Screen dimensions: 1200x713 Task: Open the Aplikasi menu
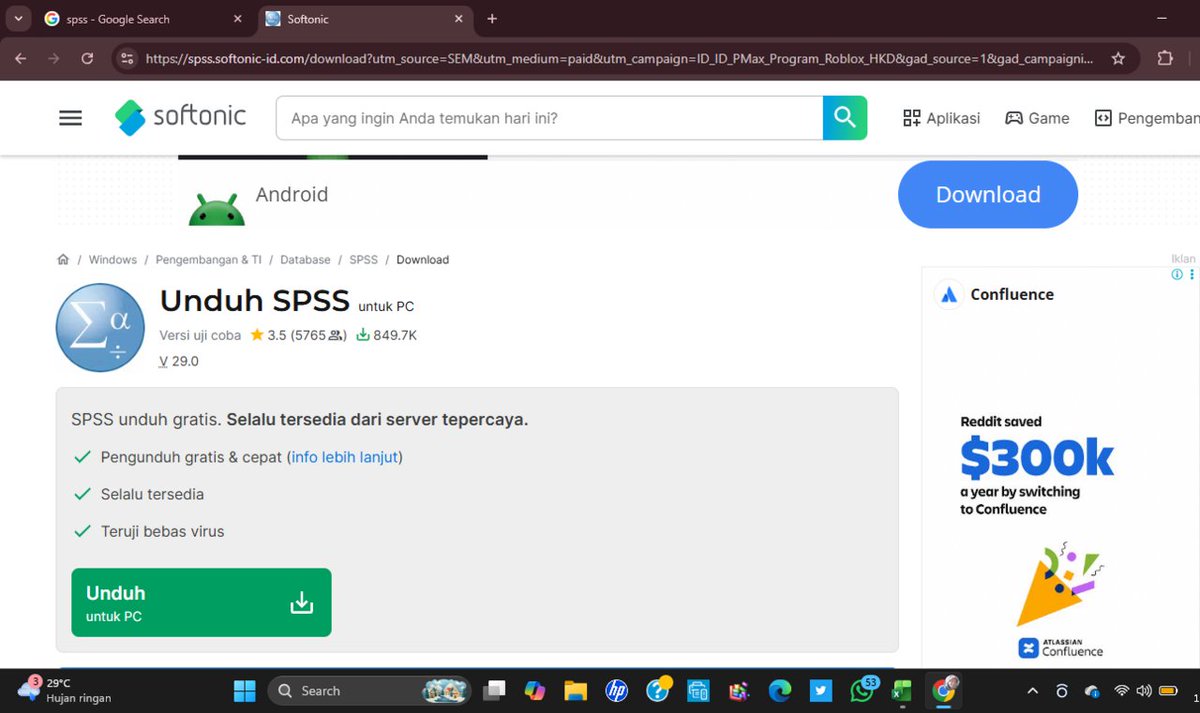(x=942, y=118)
